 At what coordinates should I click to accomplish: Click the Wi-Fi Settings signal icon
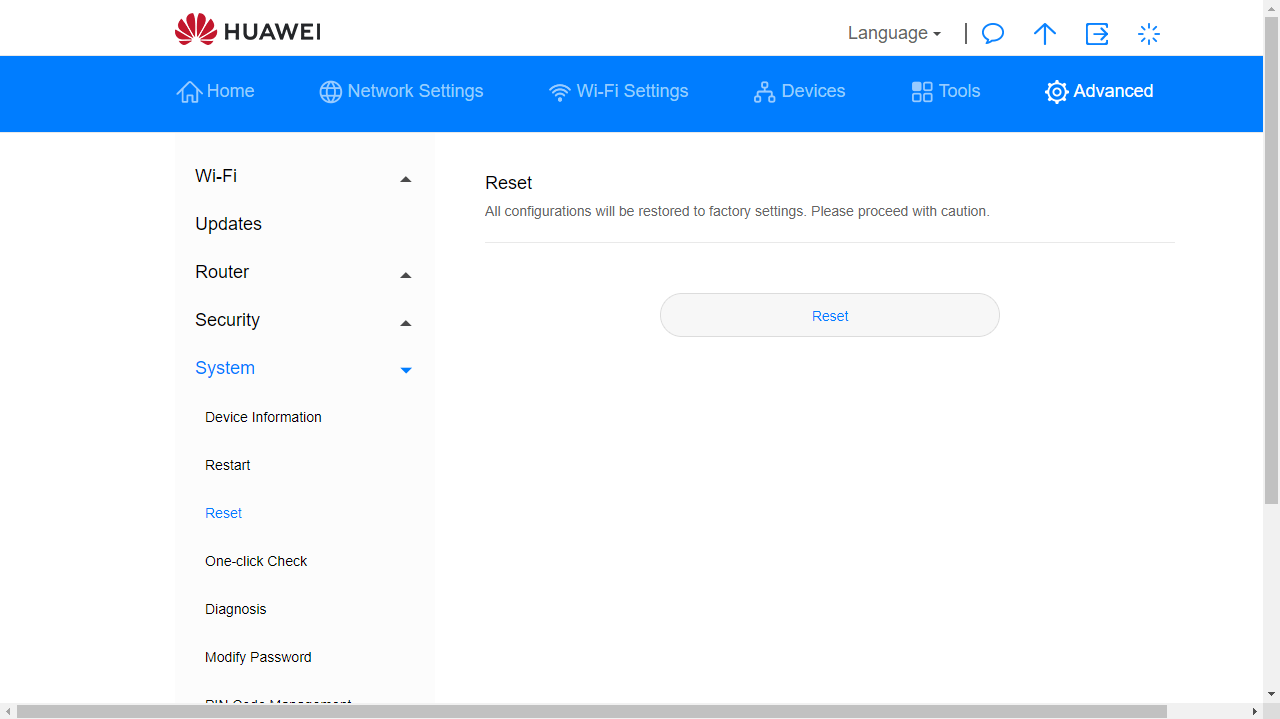560,92
